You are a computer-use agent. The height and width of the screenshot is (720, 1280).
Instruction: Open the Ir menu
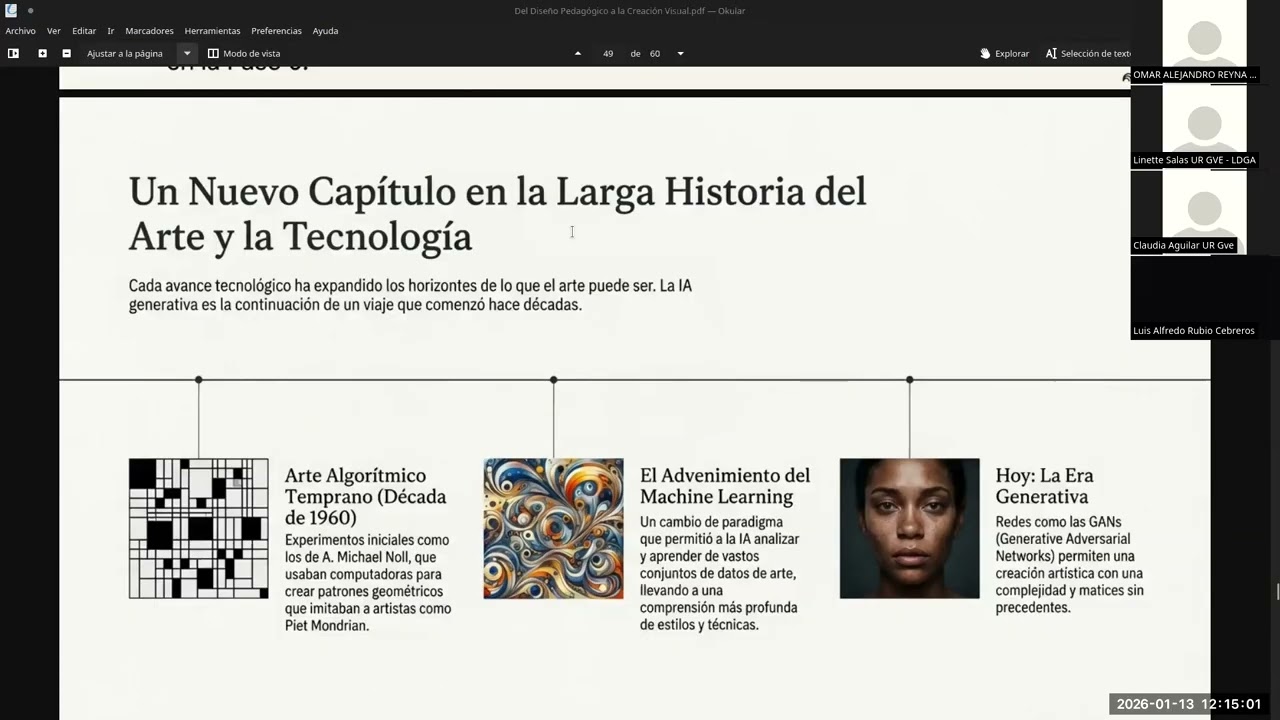[111, 31]
